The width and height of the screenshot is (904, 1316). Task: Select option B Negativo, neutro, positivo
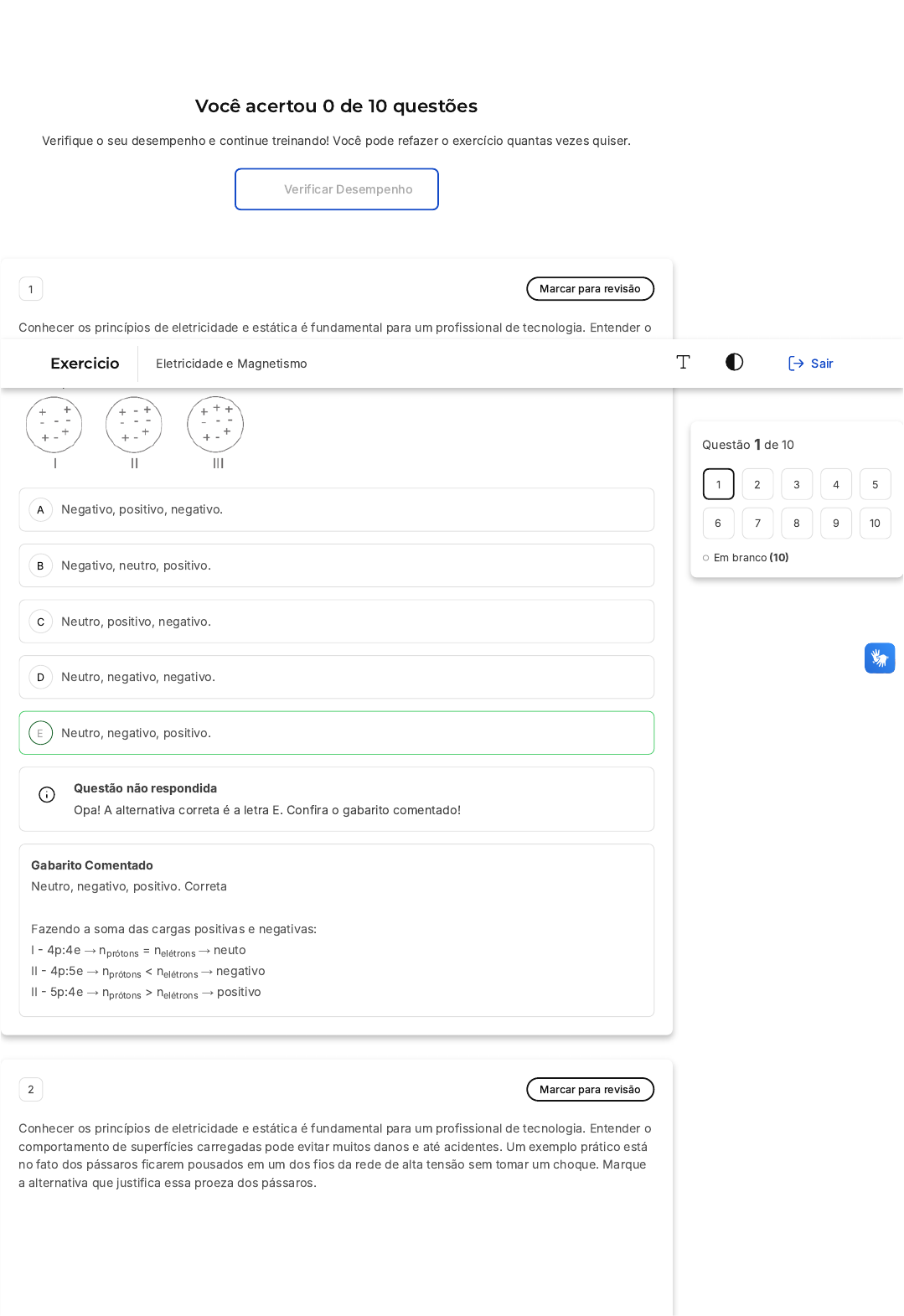pos(336,565)
